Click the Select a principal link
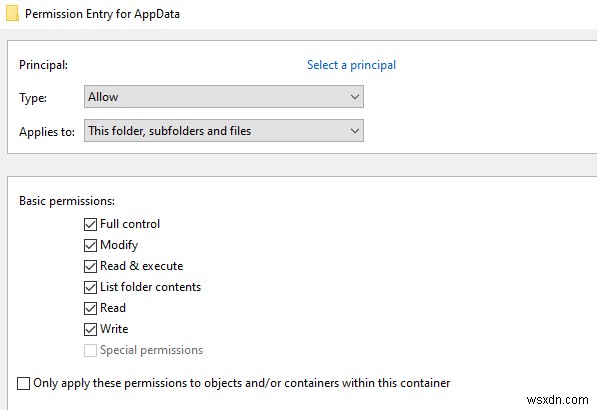Image resolution: width=600 pixels, height=410 pixels. (351, 65)
